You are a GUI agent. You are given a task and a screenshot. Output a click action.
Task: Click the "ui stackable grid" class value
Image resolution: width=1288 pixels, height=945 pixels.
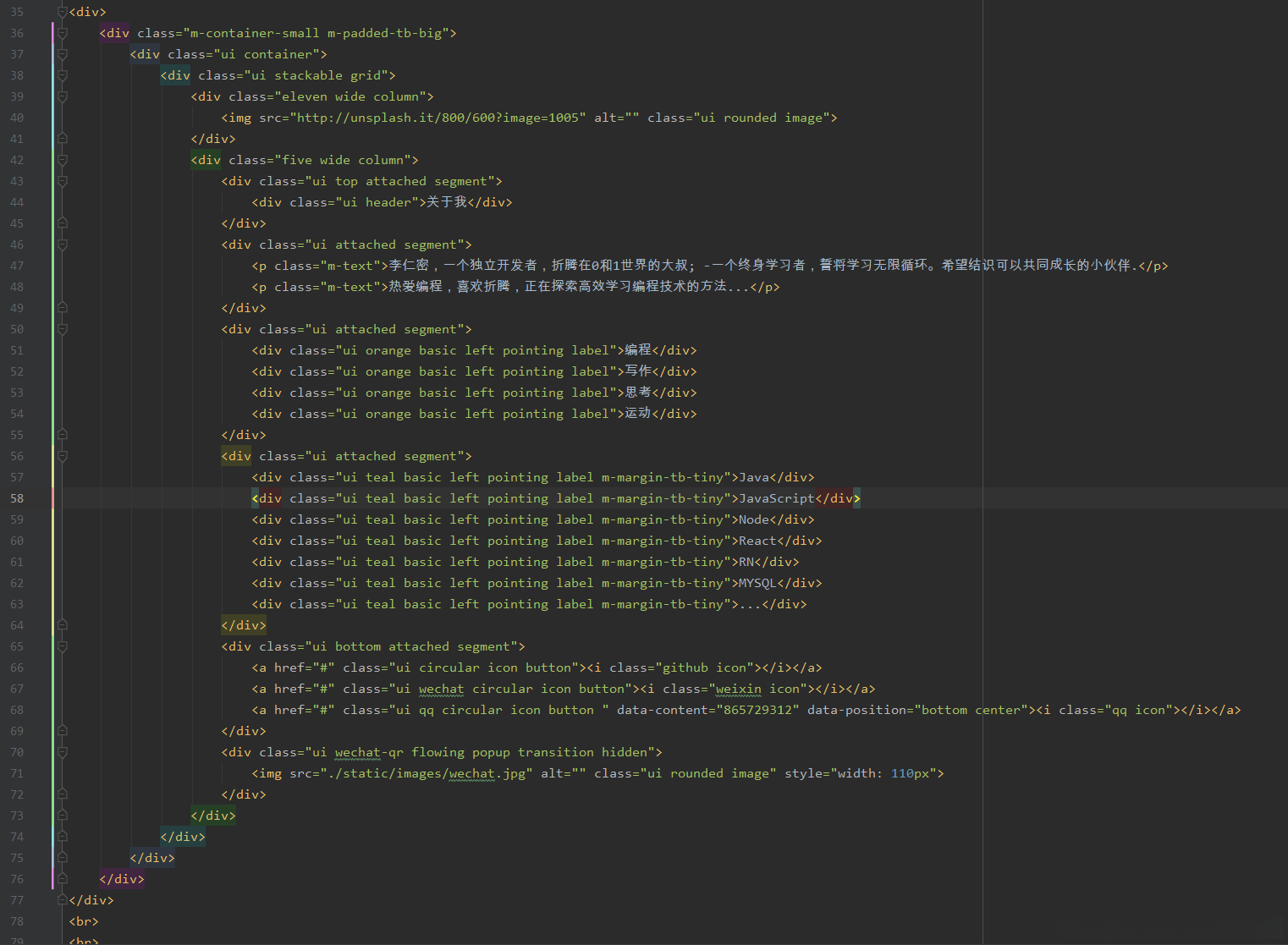coord(320,75)
